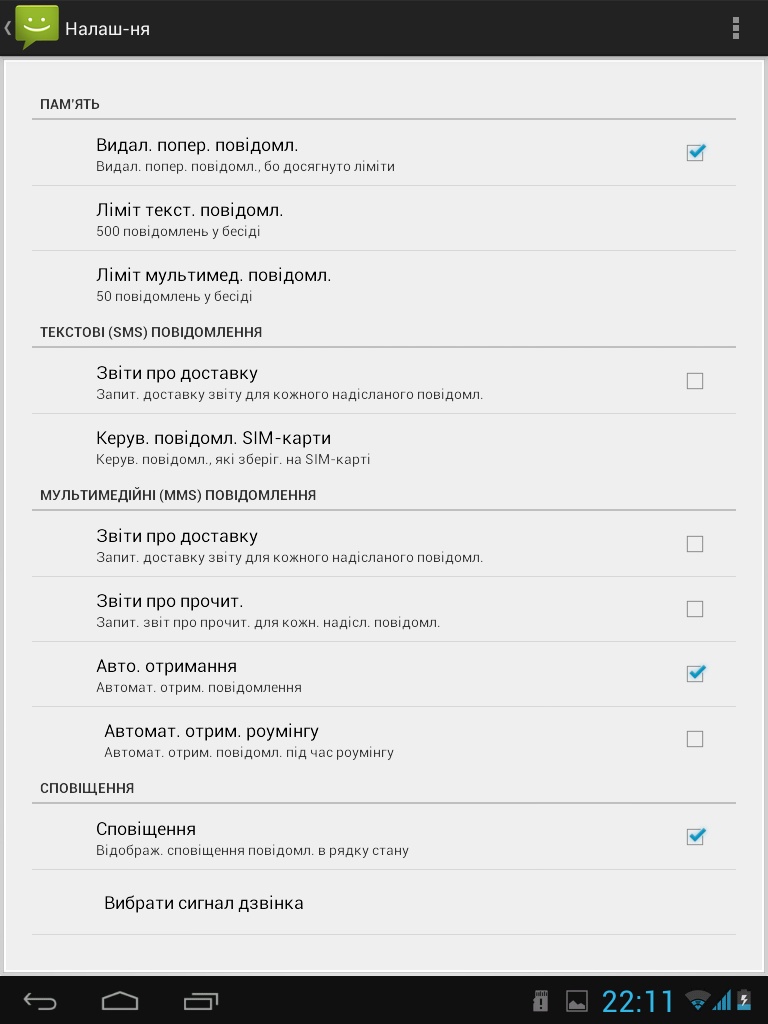Tap the Wi-Fi status icon

coord(697,1000)
